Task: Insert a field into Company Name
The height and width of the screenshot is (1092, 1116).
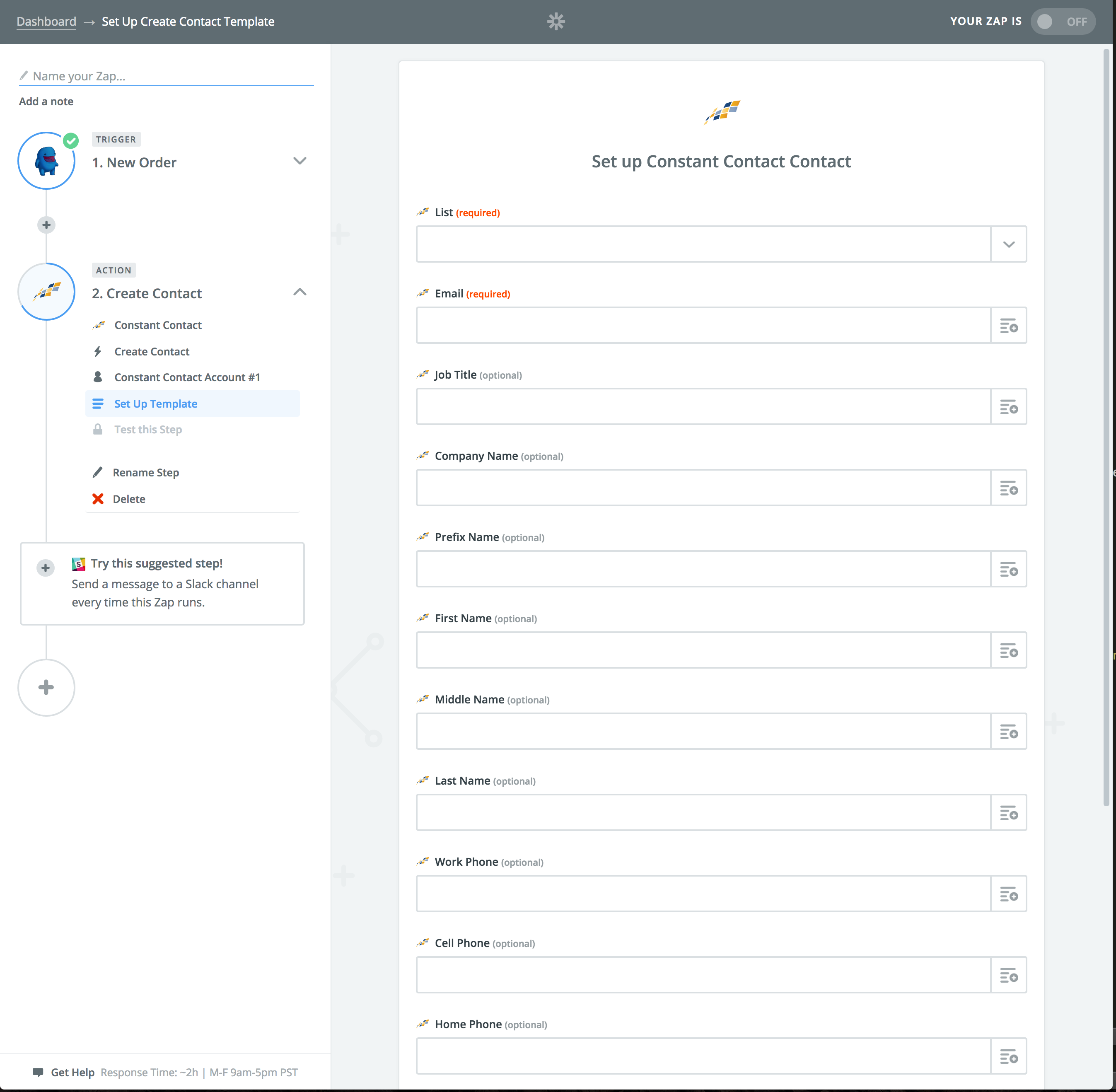Action: 1009,488
